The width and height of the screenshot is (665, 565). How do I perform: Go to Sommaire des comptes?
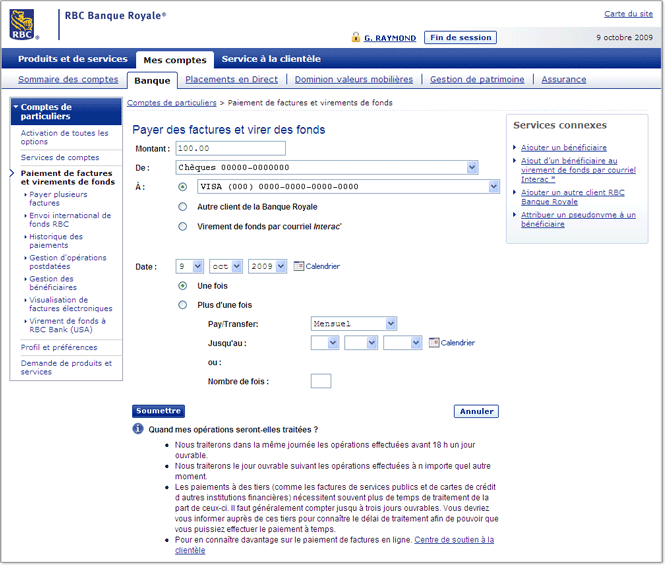[68, 79]
